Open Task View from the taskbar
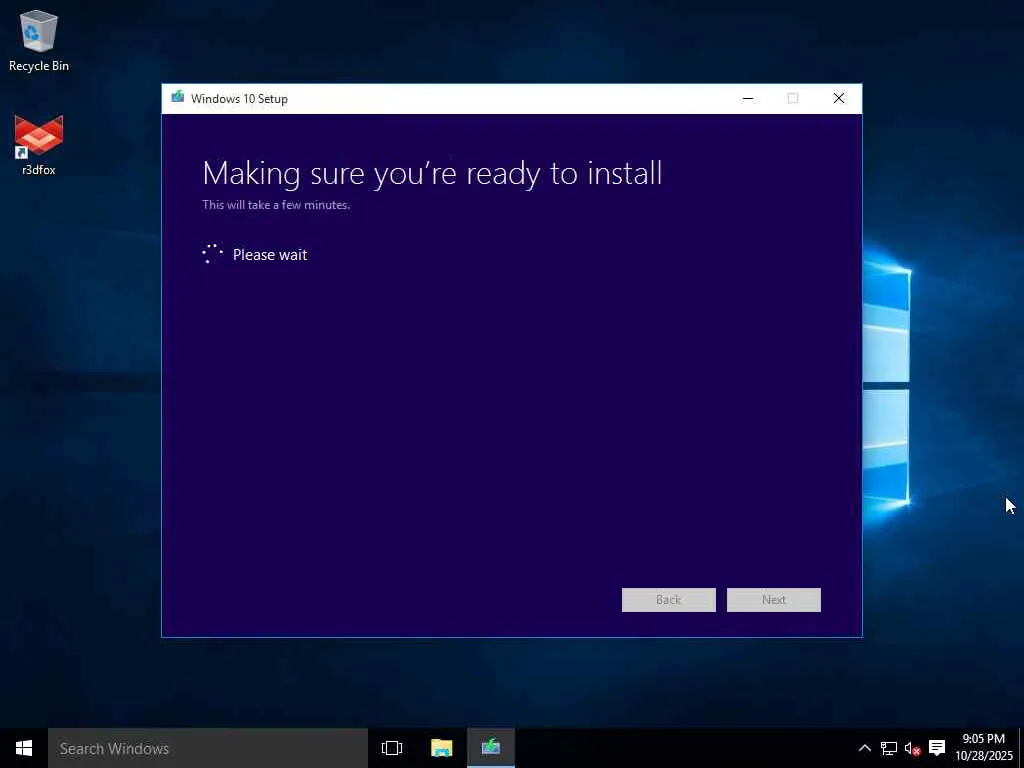 pyautogui.click(x=392, y=748)
